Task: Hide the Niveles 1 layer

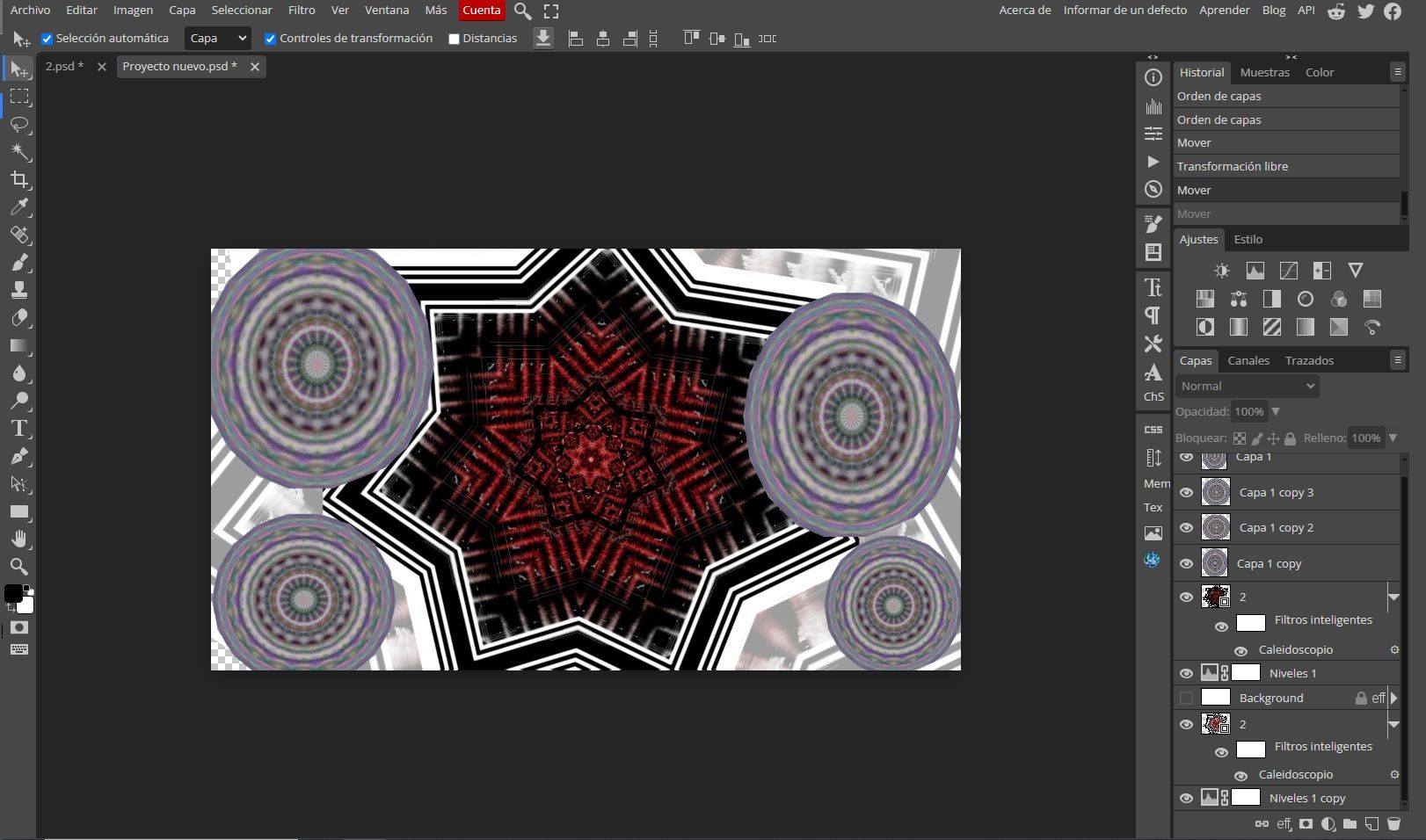Action: [x=1186, y=674]
